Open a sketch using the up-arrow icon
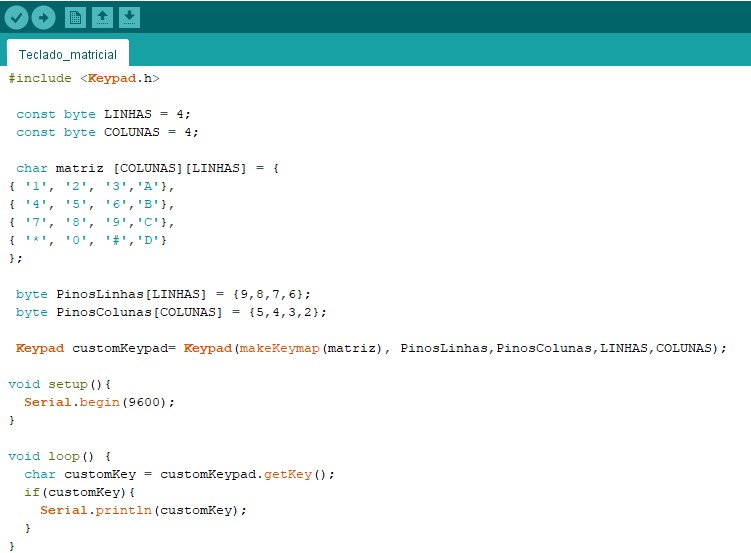The width and height of the screenshot is (751, 553). [102, 17]
